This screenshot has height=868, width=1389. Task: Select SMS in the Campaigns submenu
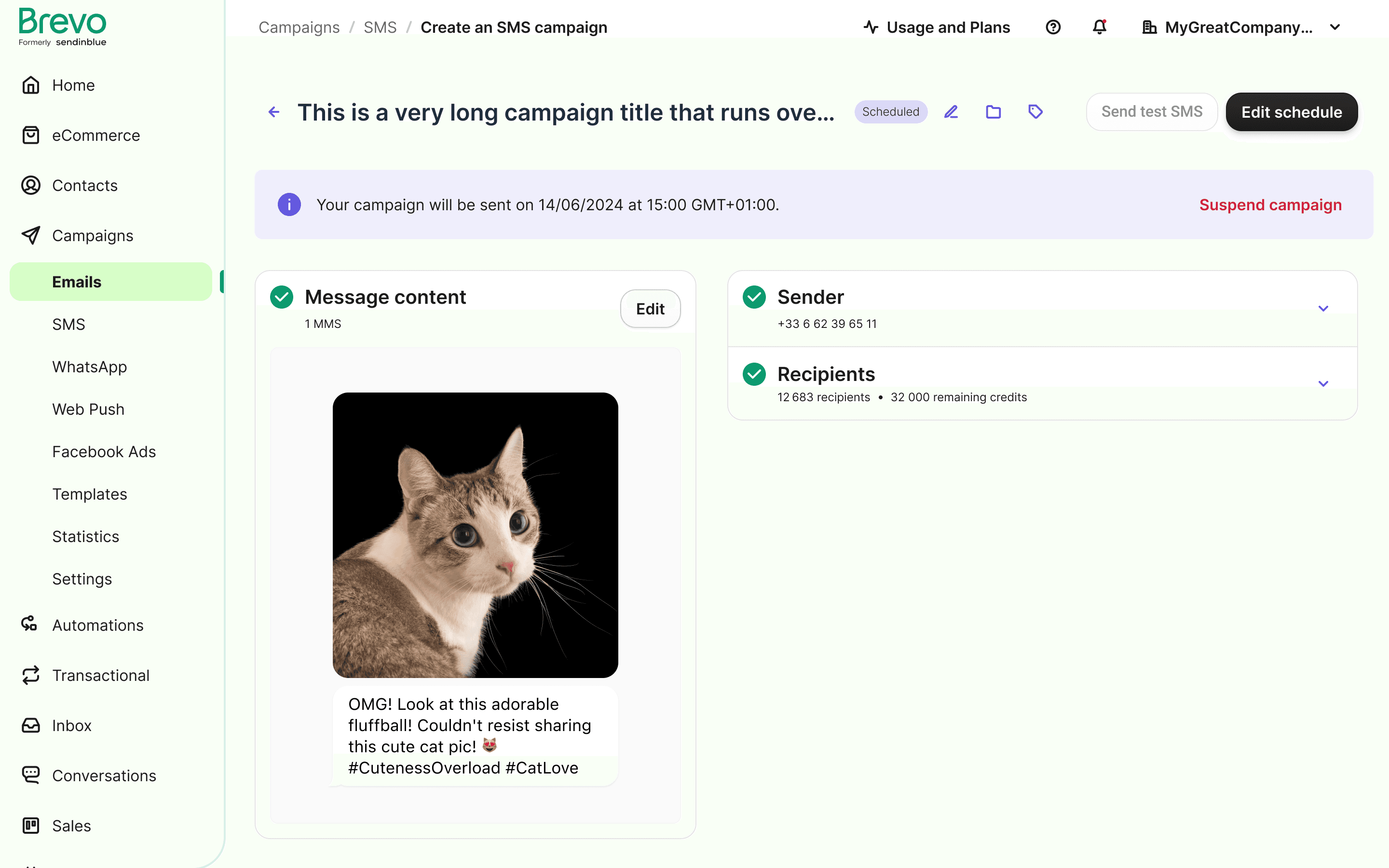click(x=68, y=325)
